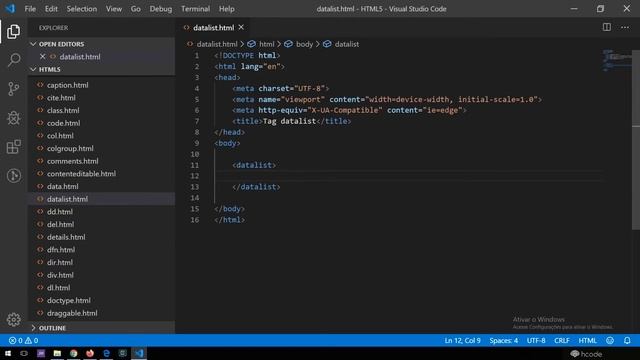
Task: Open the Extensions view
Action: coord(13,147)
